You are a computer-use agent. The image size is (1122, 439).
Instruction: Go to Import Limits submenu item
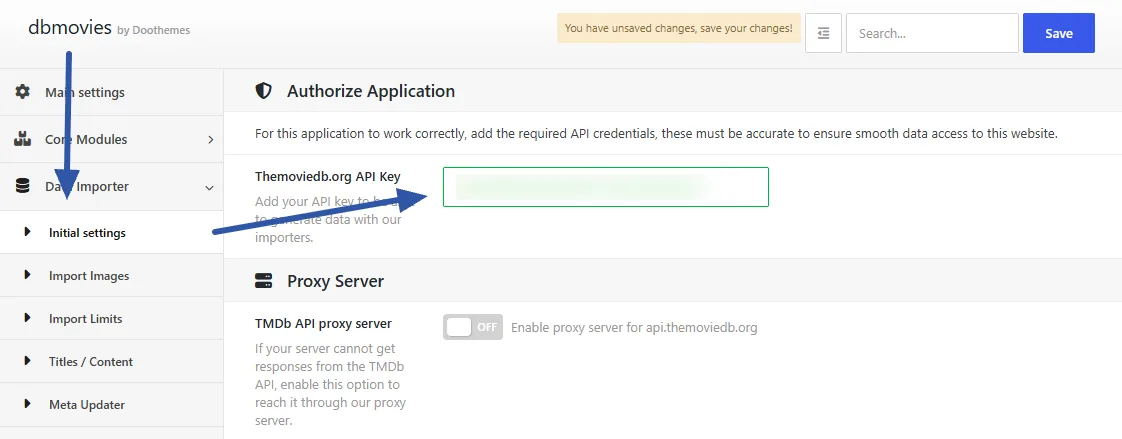112,318
